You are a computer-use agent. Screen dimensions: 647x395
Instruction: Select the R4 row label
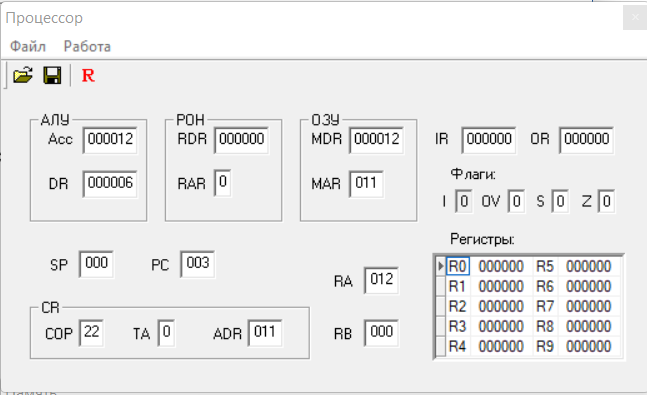coord(458,346)
